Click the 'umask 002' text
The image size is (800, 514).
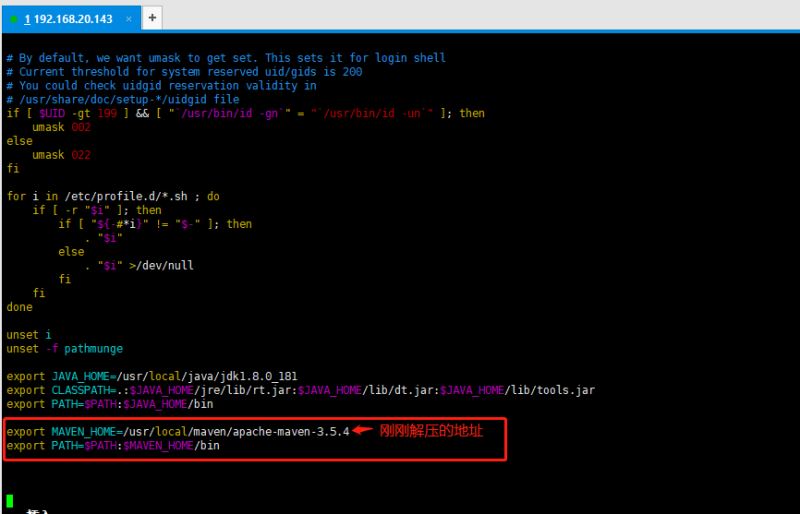point(61,127)
